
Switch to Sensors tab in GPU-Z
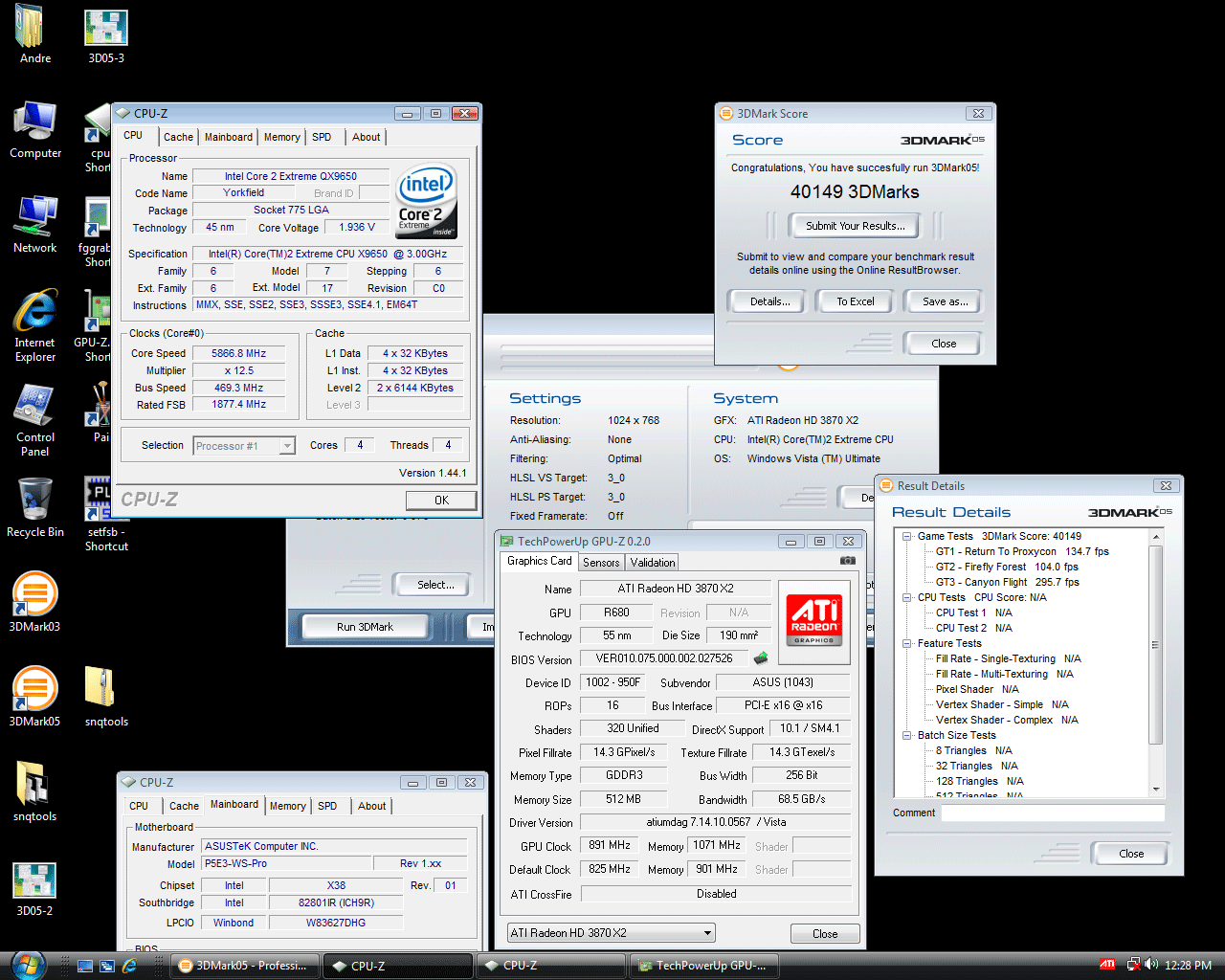(x=601, y=563)
